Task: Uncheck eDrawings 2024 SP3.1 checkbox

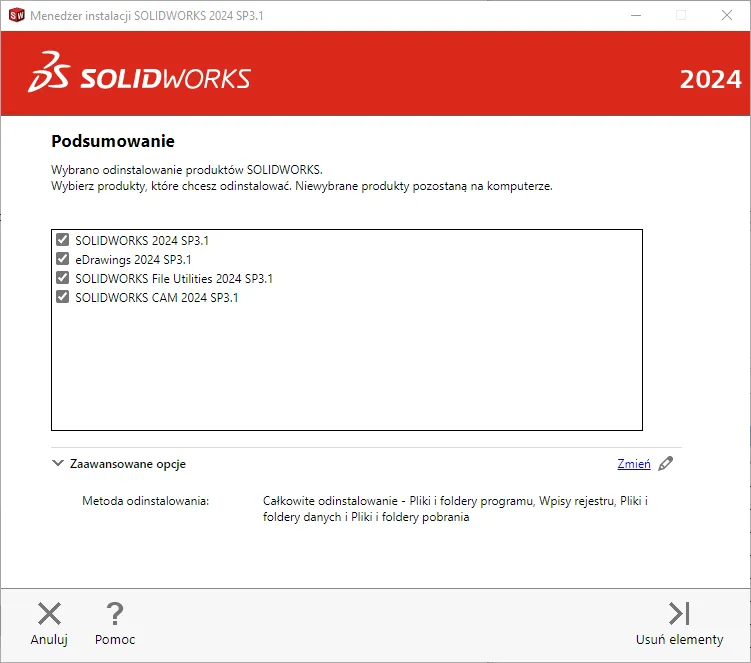Action: [x=62, y=259]
